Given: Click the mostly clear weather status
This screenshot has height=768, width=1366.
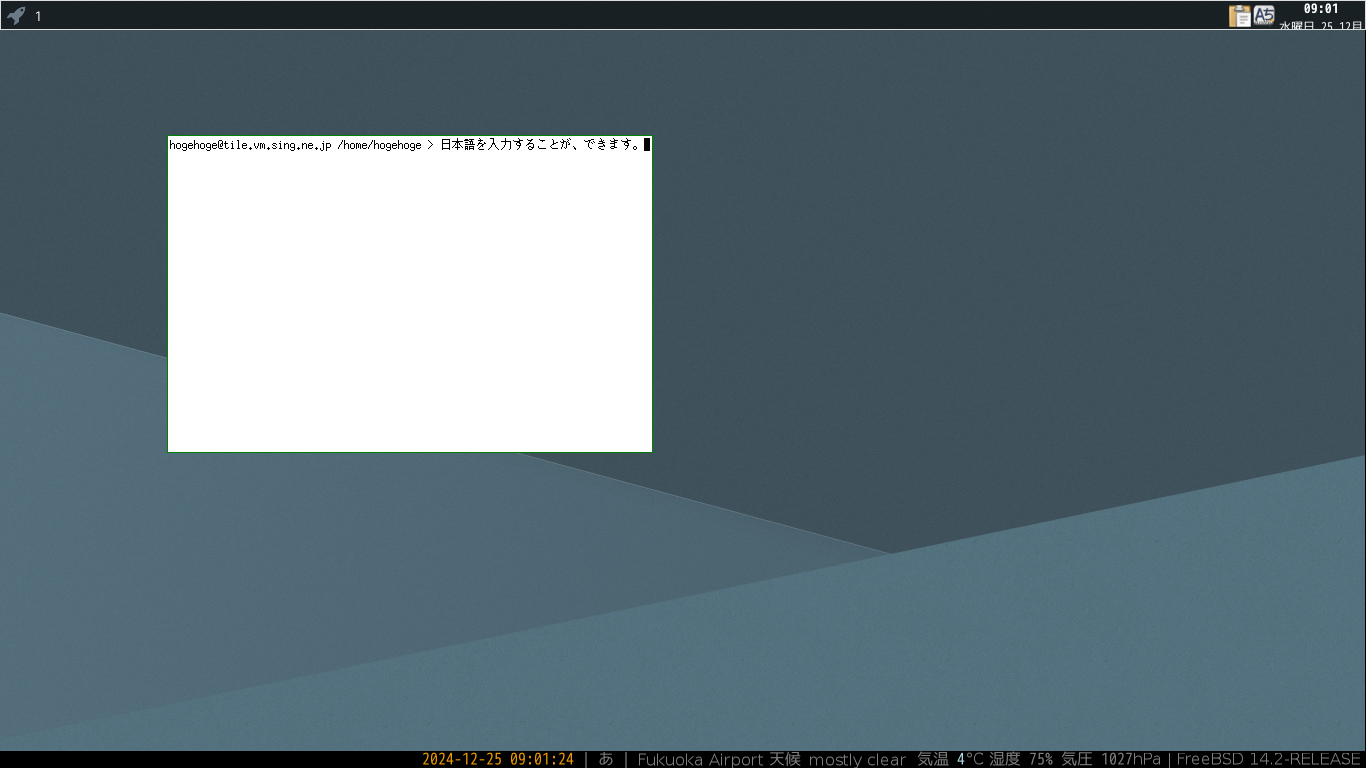Looking at the screenshot, I should (857, 760).
